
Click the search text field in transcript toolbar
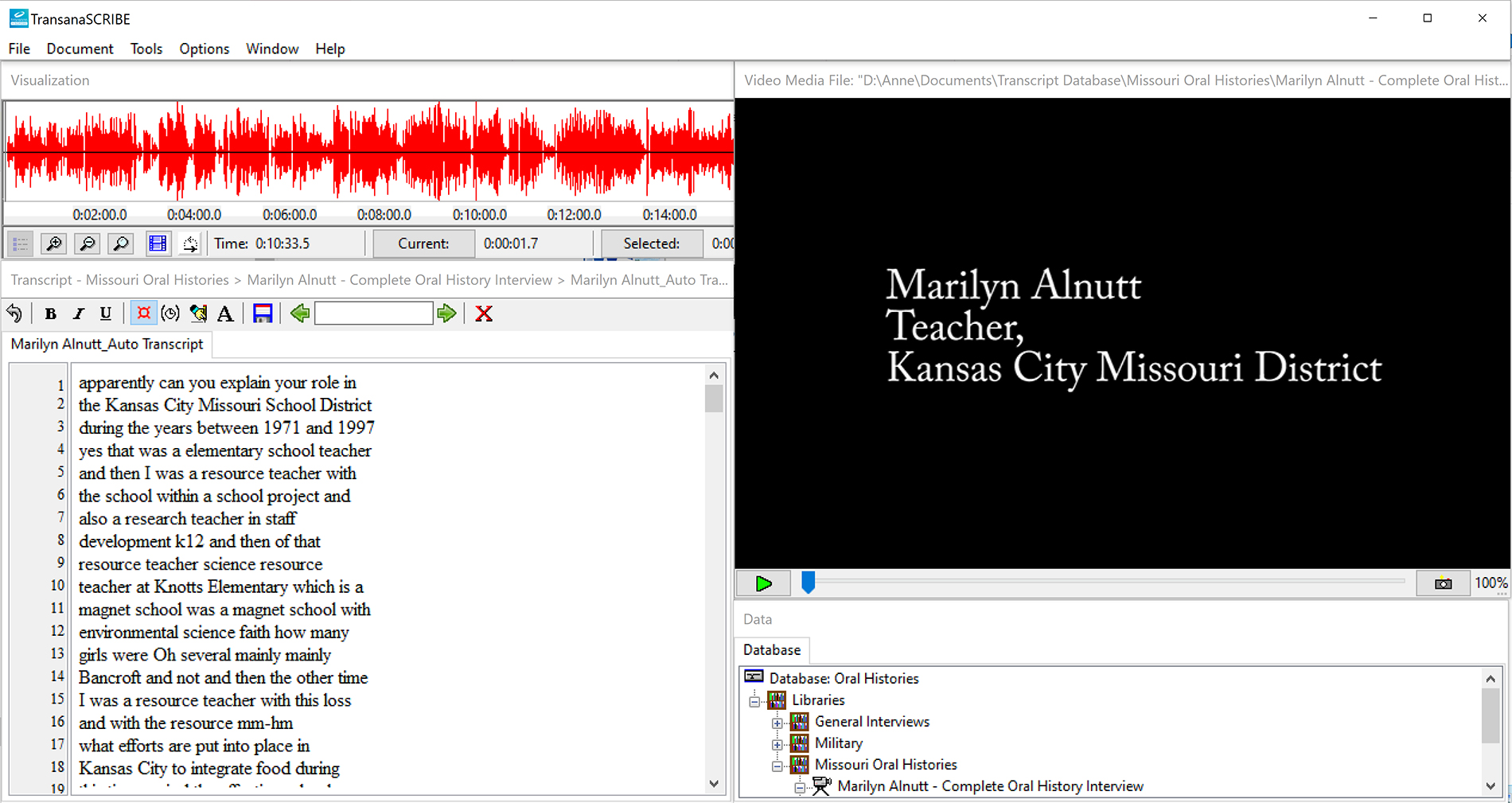373,314
